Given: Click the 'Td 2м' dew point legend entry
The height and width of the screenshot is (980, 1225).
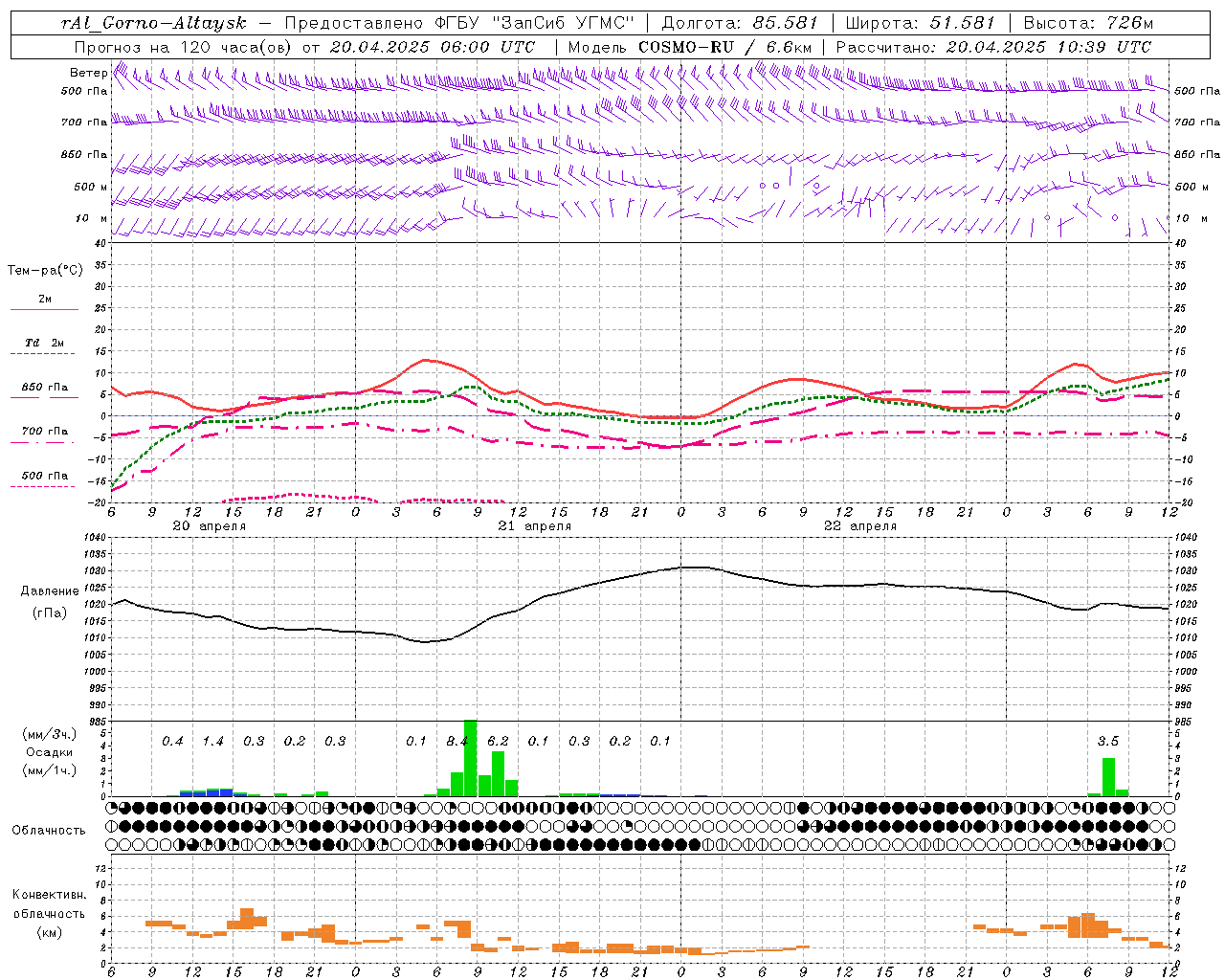Looking at the screenshot, I should [x=45, y=343].
